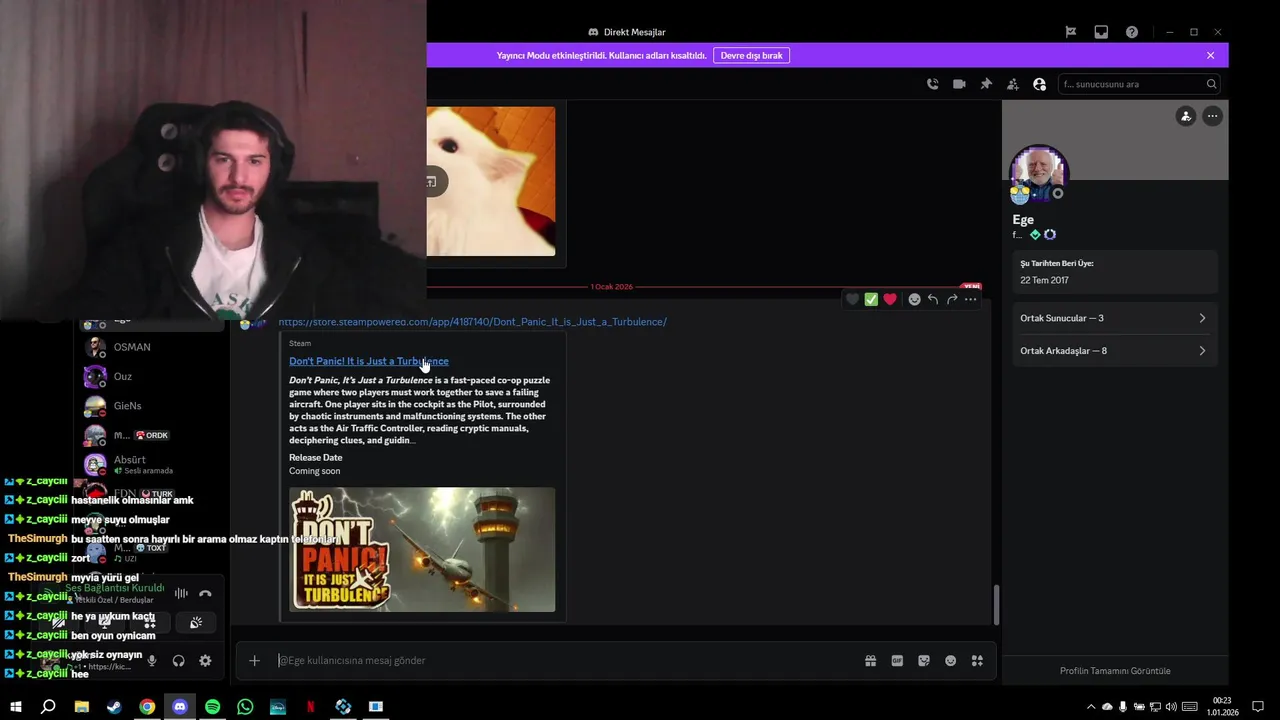Open Discord user settings gear

click(x=205, y=660)
